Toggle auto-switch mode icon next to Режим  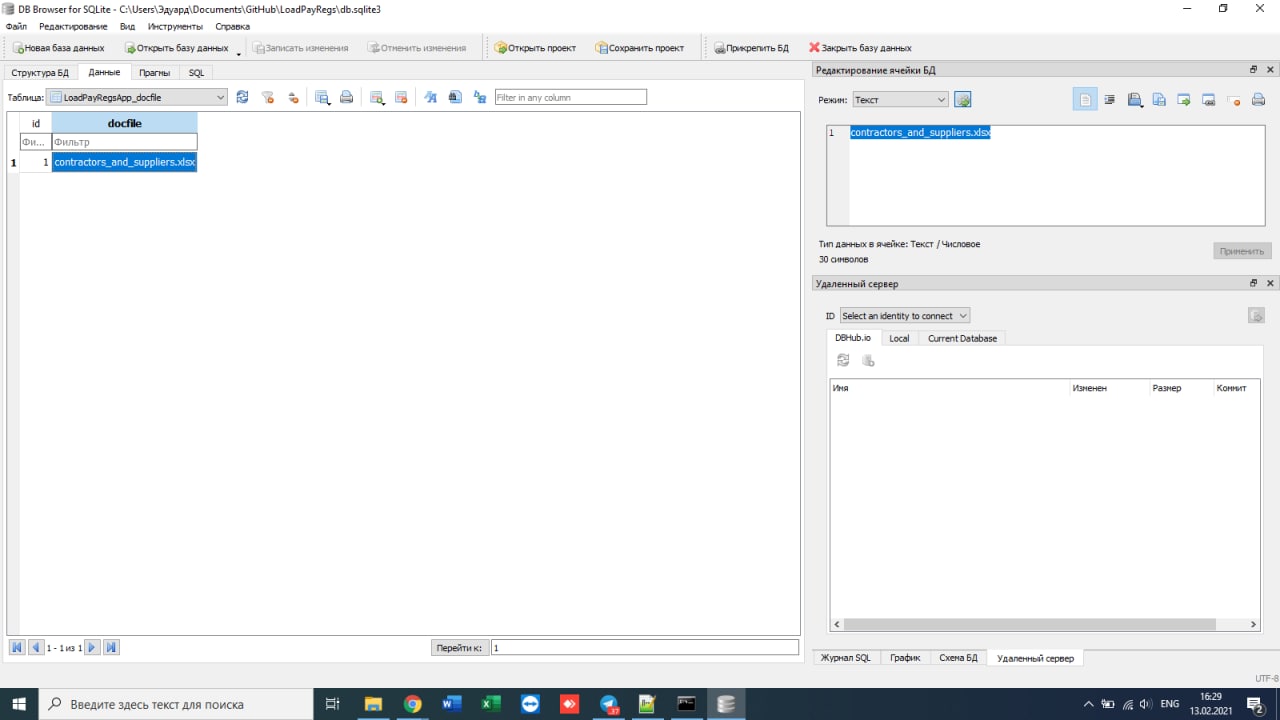tap(963, 100)
